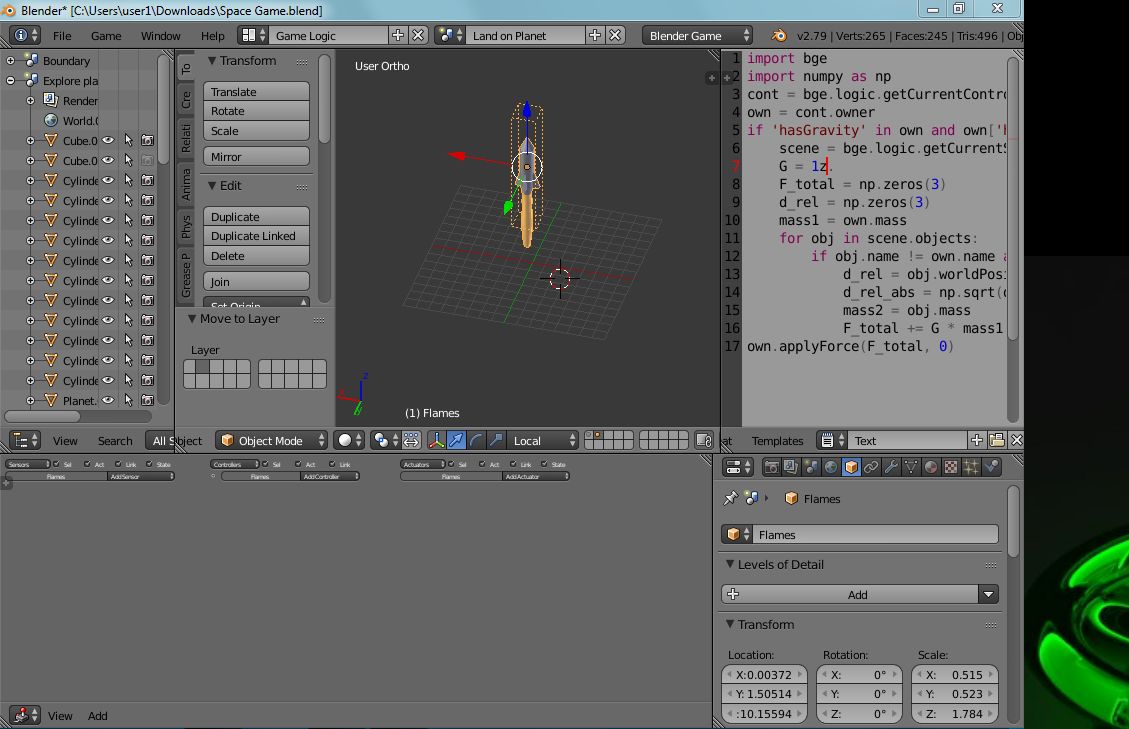
Task: Open the Modifiers tab (wrench icon)
Action: pyautogui.click(x=891, y=467)
